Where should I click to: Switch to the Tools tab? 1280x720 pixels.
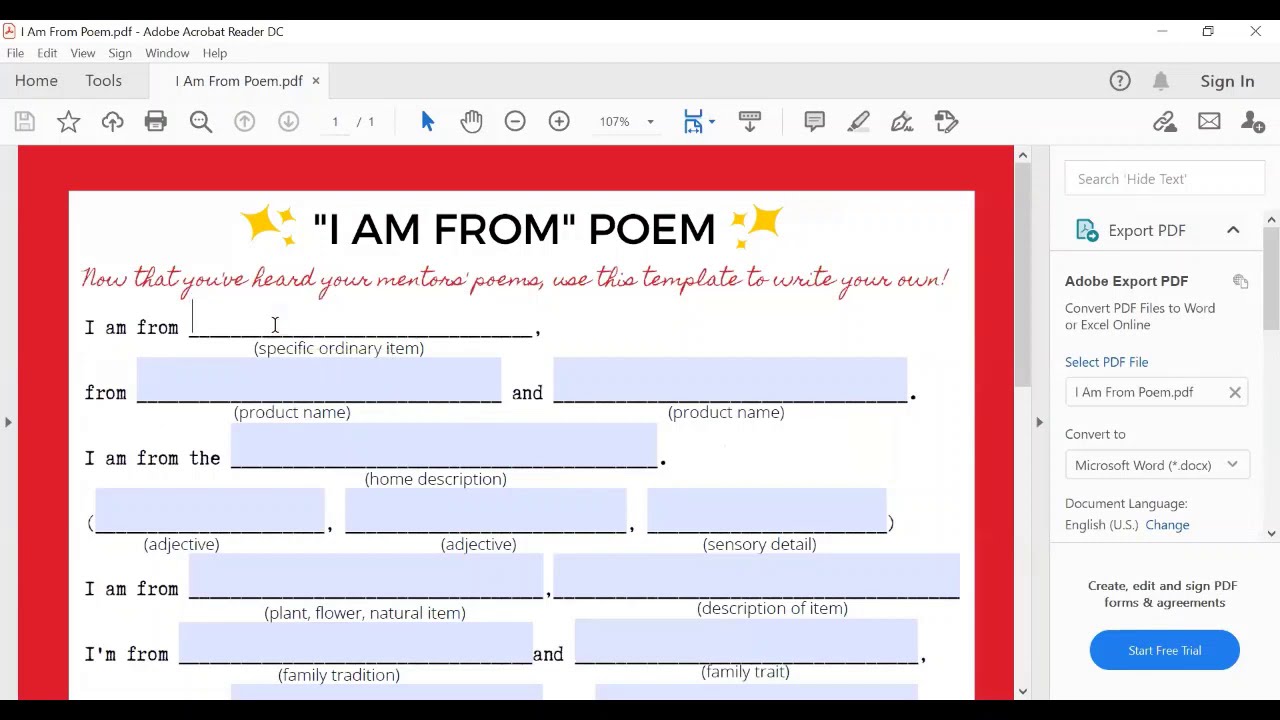[103, 81]
